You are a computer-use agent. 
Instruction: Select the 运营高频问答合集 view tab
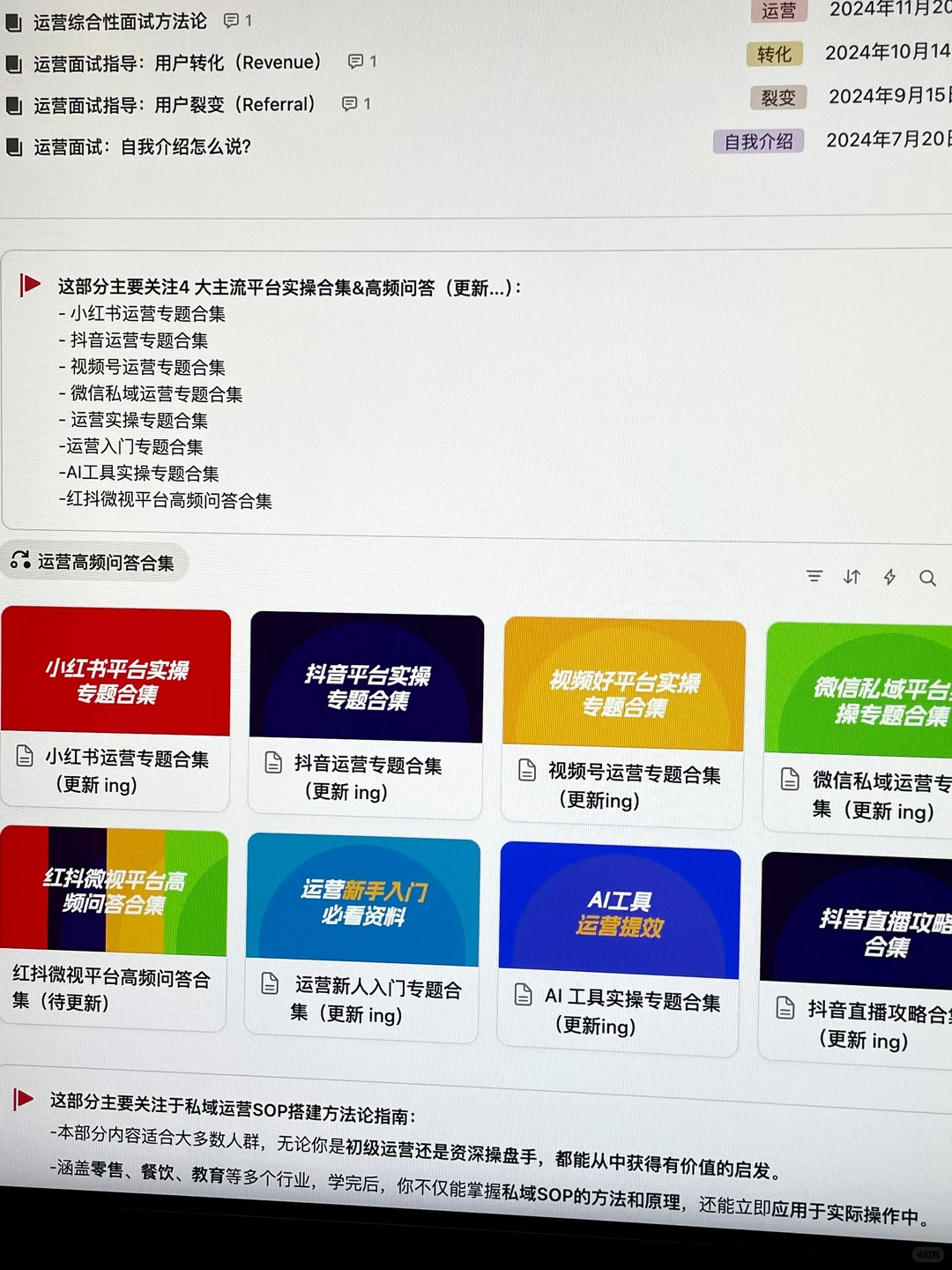(94, 562)
